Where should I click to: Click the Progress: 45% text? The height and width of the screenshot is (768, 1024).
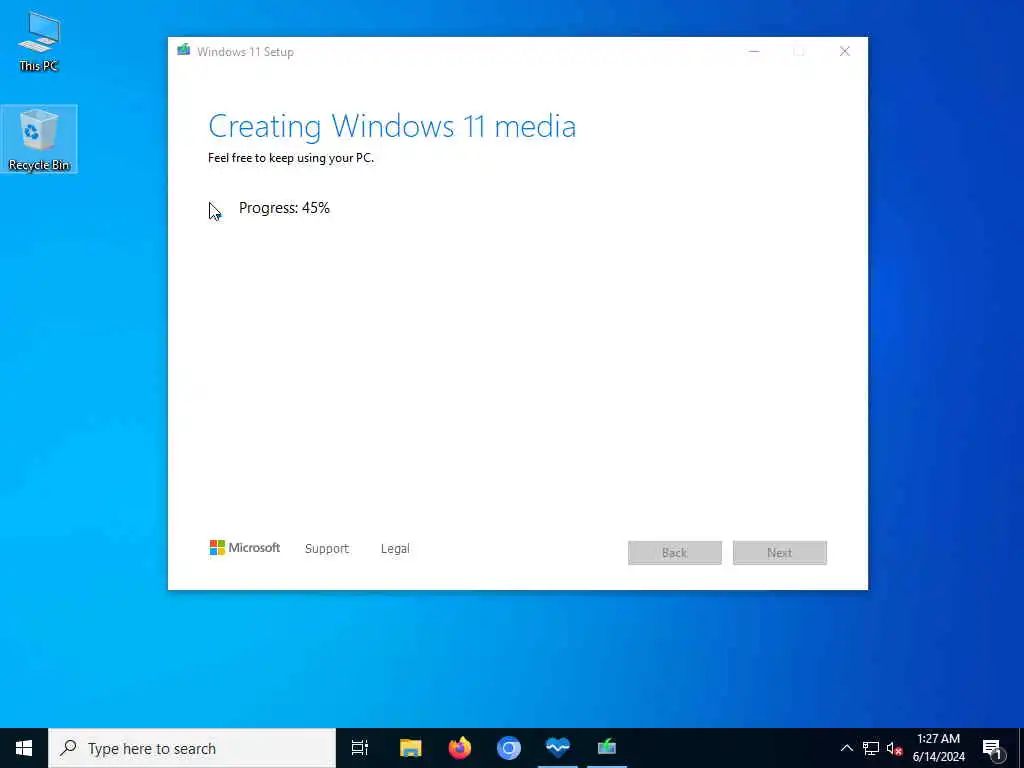tap(284, 208)
